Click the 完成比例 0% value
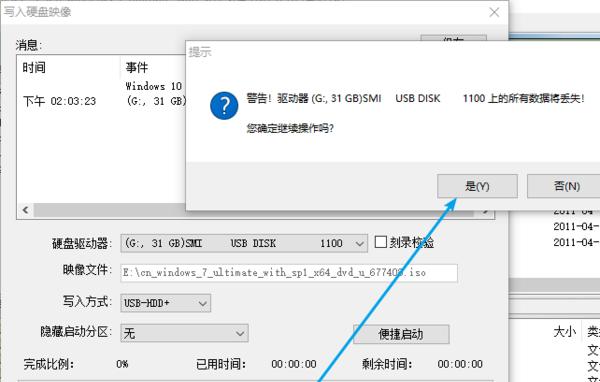 122,364
